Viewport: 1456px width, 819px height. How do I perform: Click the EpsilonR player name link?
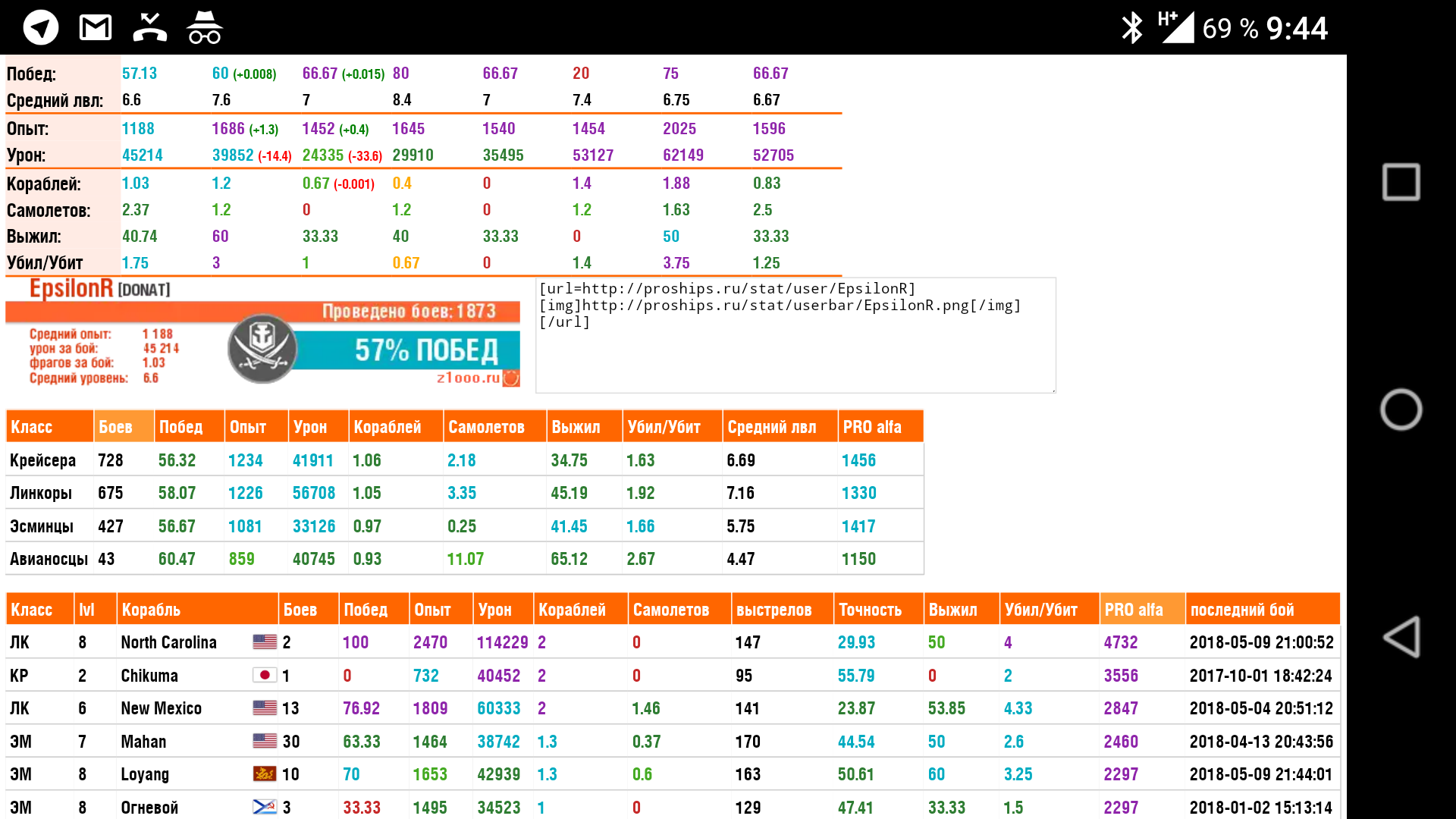pyautogui.click(x=71, y=289)
